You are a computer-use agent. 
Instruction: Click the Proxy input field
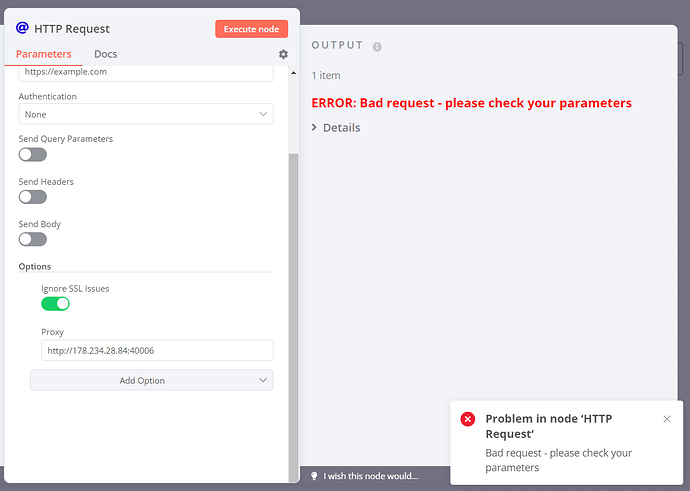158,351
